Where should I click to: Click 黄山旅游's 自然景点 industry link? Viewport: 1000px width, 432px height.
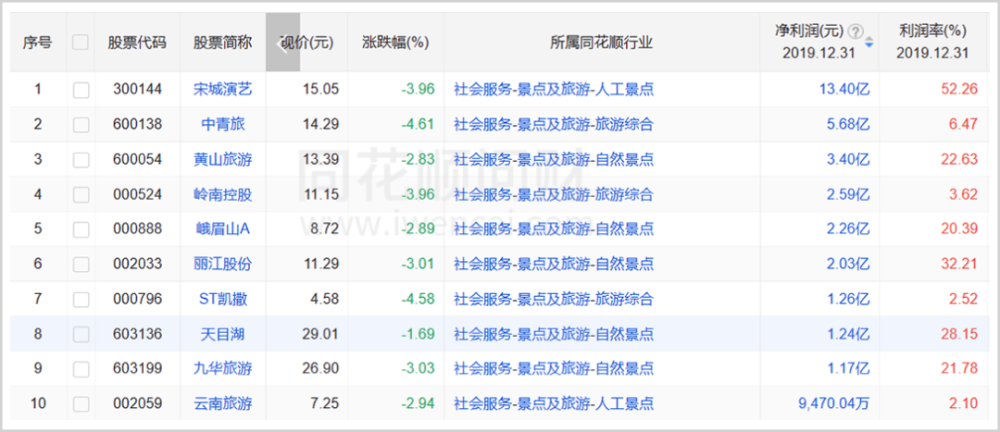pyautogui.click(x=624, y=159)
